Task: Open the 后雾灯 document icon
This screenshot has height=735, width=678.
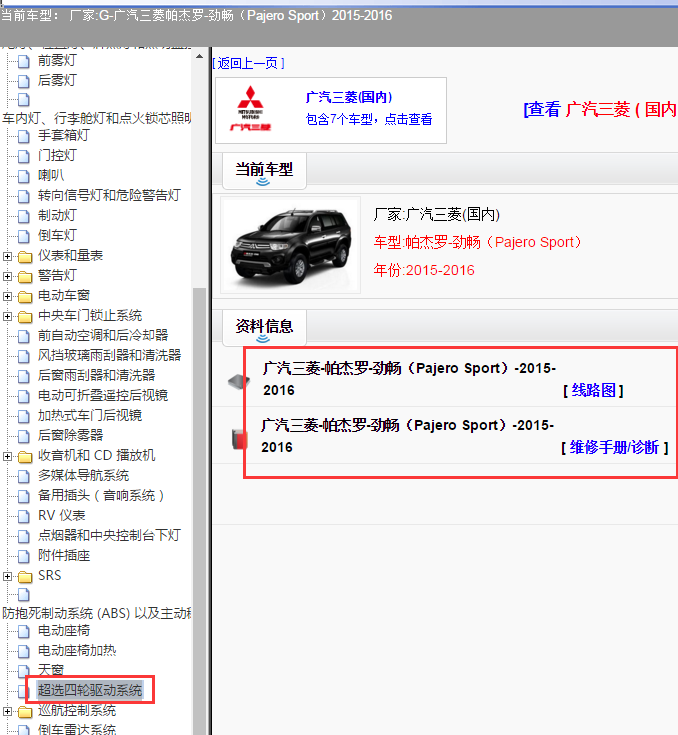Action: point(24,81)
